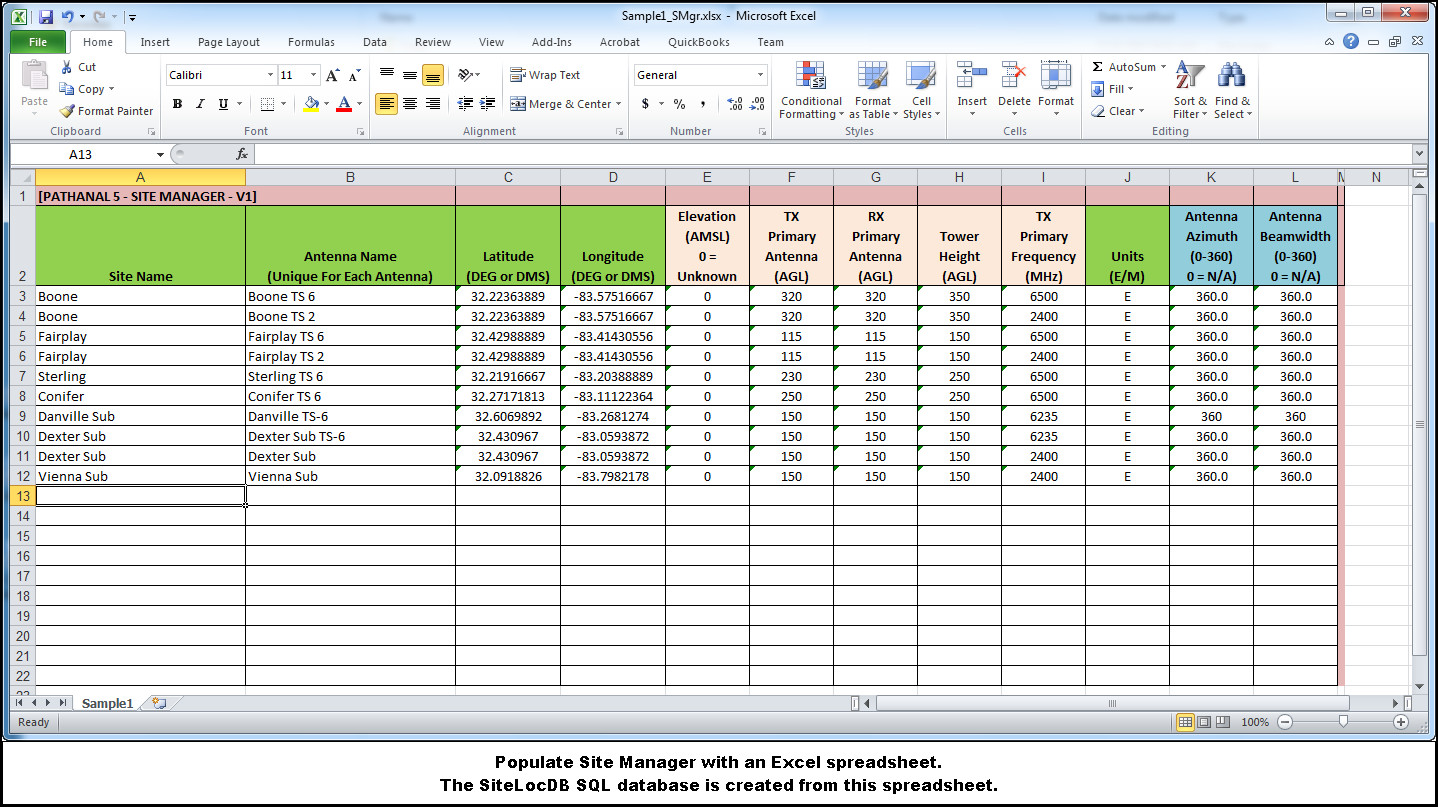Open the Name Box dropdown arrow
Viewport: 1438px width, 807px height.
point(160,155)
